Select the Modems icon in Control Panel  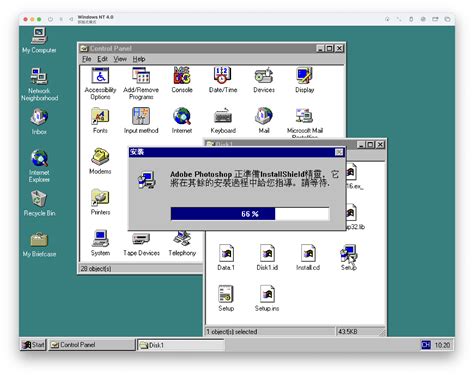point(100,161)
